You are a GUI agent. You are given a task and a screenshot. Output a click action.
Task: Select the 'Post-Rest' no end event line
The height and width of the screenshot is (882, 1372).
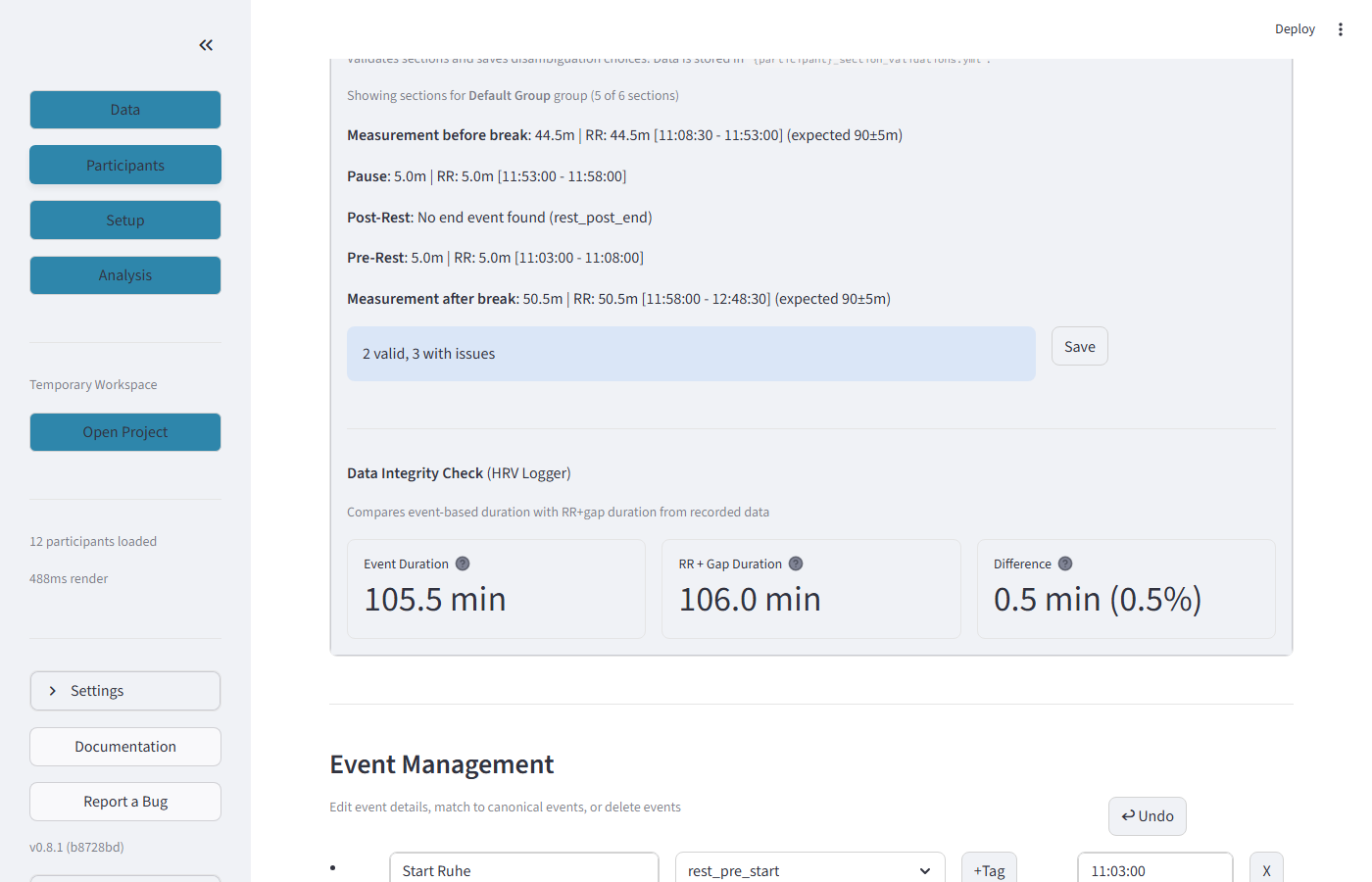500,218
